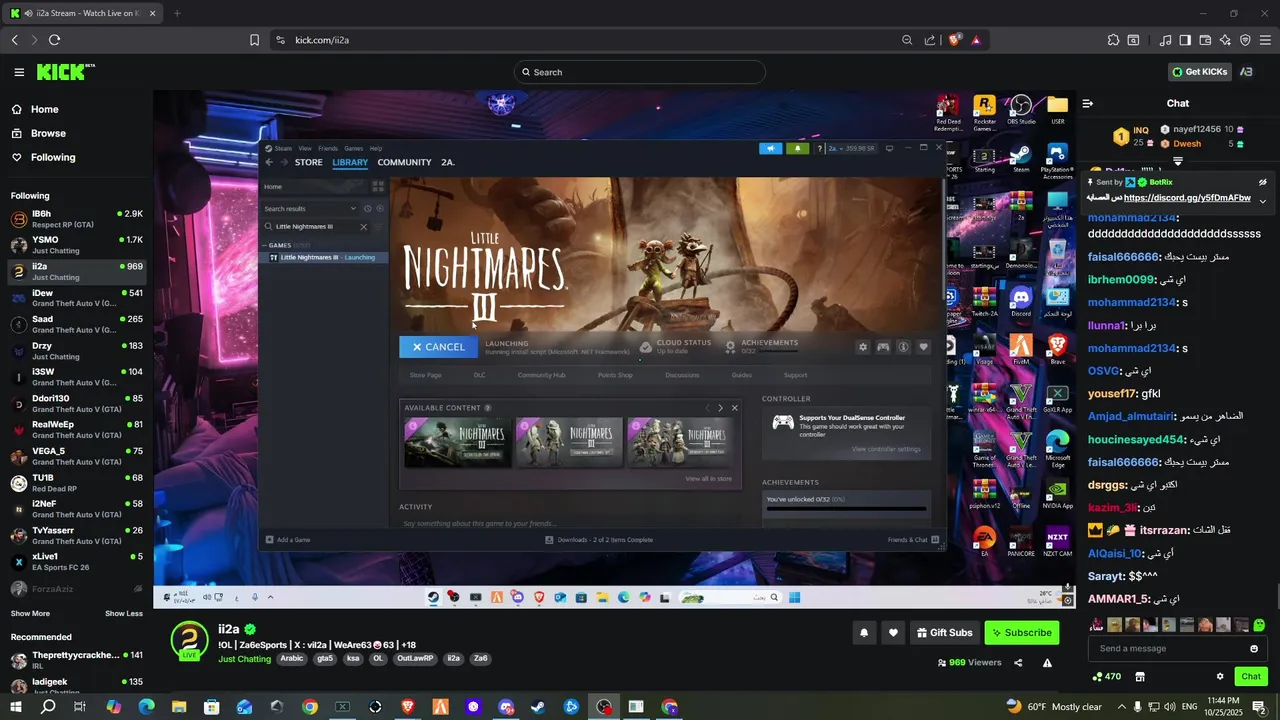Open the Just Chatting category link under ii2a

coord(244,659)
